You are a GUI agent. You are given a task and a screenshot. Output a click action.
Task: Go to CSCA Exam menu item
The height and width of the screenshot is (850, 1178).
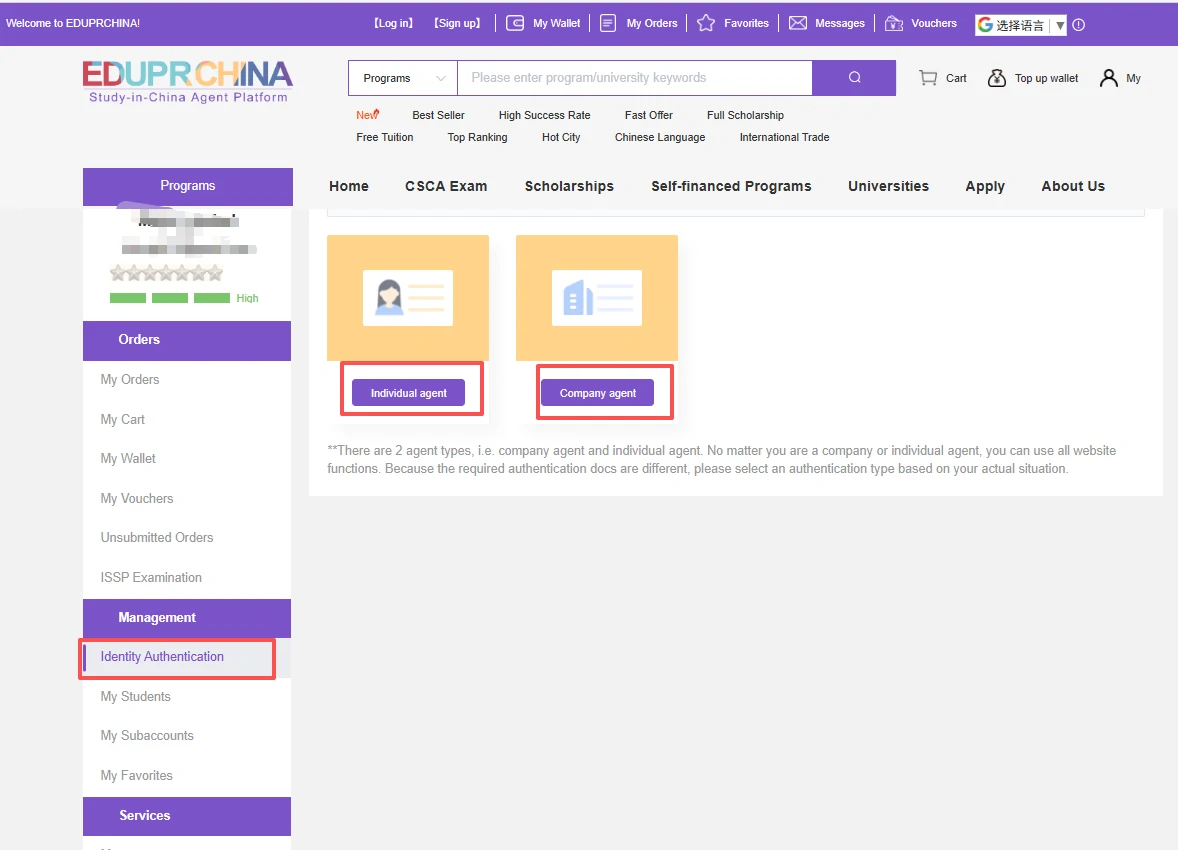(x=446, y=186)
